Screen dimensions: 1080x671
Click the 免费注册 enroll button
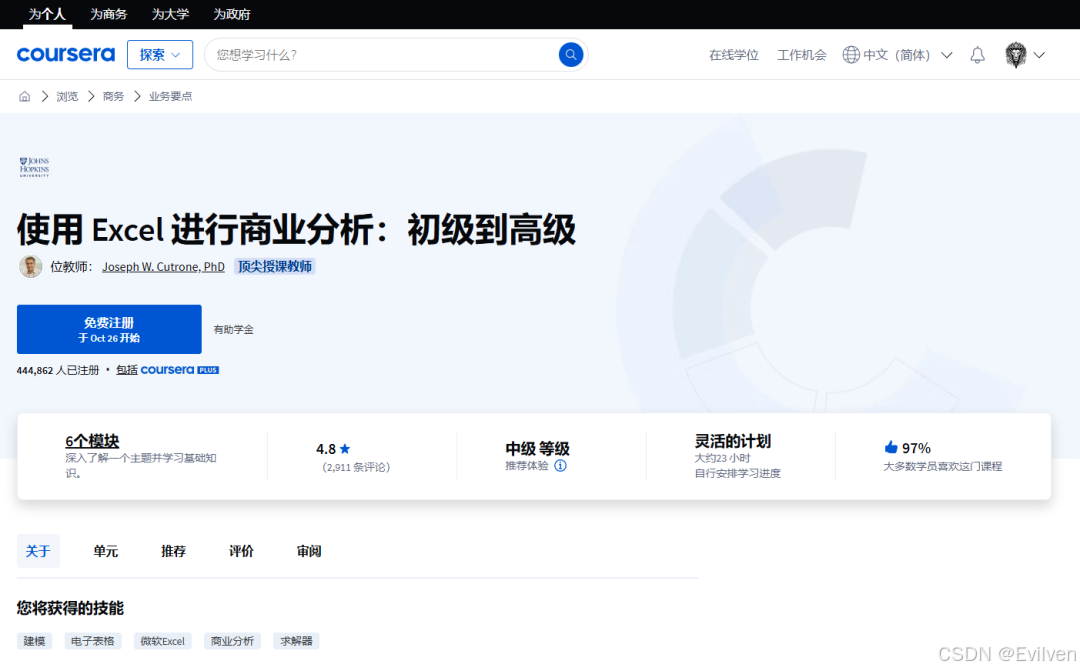pos(109,329)
